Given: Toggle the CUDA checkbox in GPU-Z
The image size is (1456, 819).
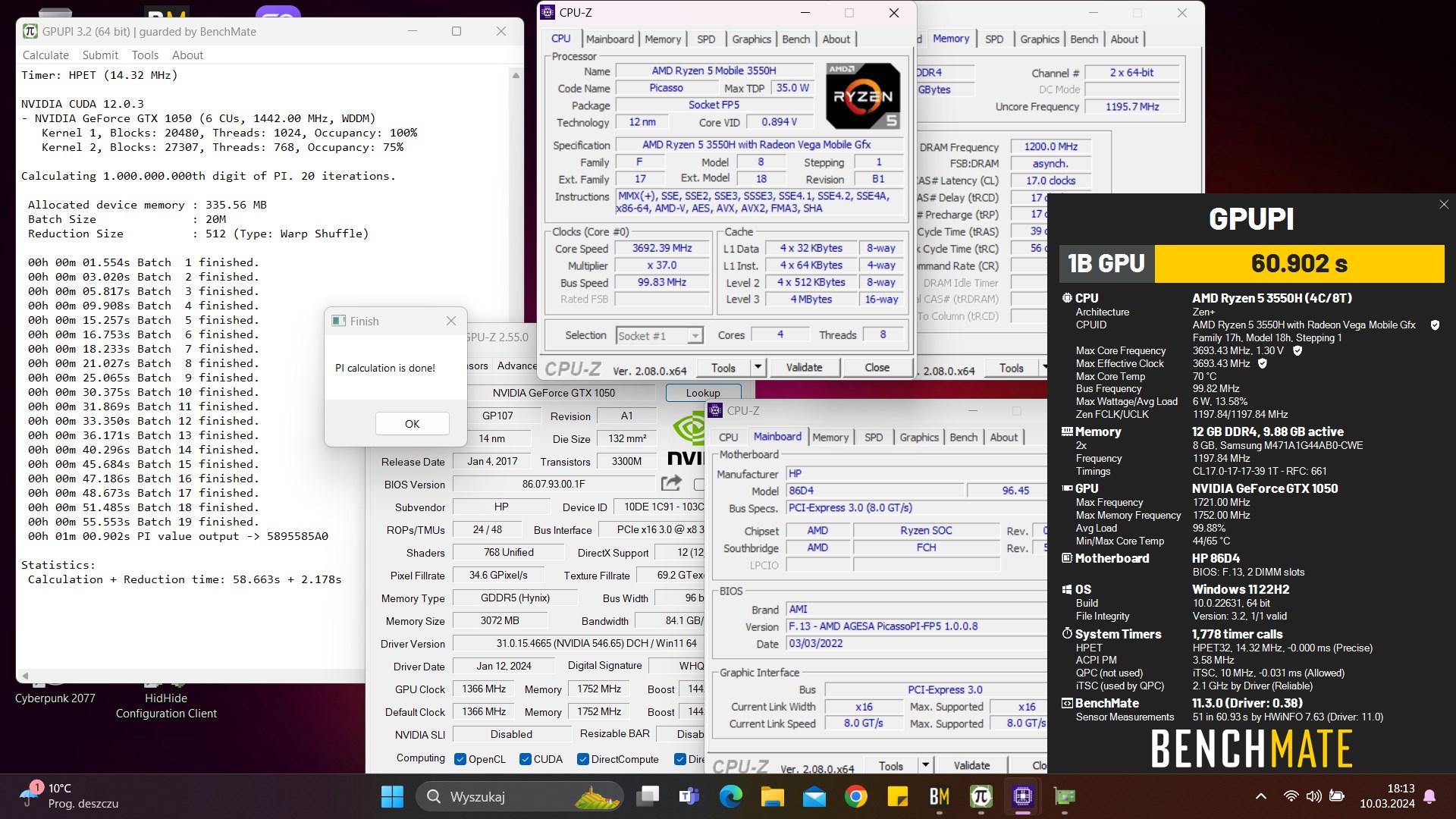Looking at the screenshot, I should pos(525,759).
